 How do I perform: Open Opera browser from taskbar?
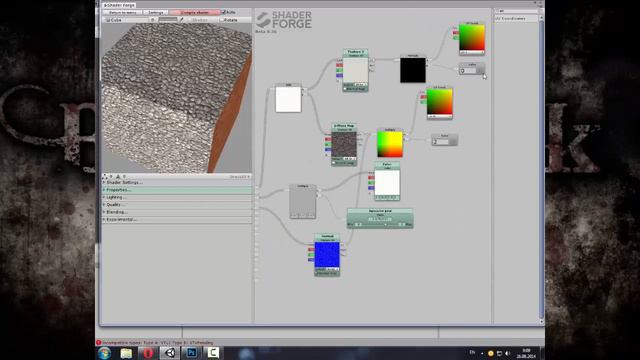[x=148, y=353]
